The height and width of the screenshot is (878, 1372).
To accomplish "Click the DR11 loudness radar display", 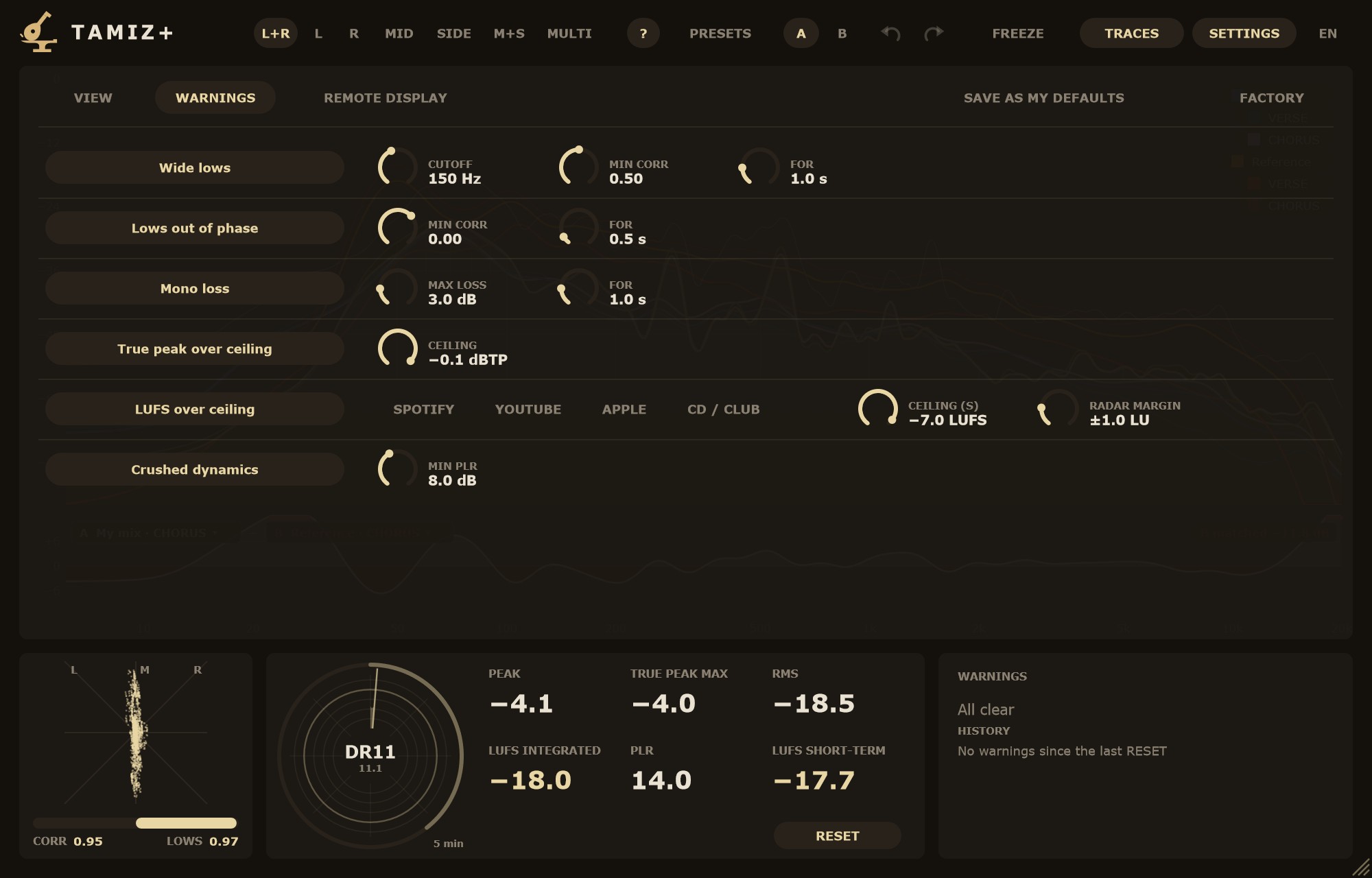I will coord(370,756).
